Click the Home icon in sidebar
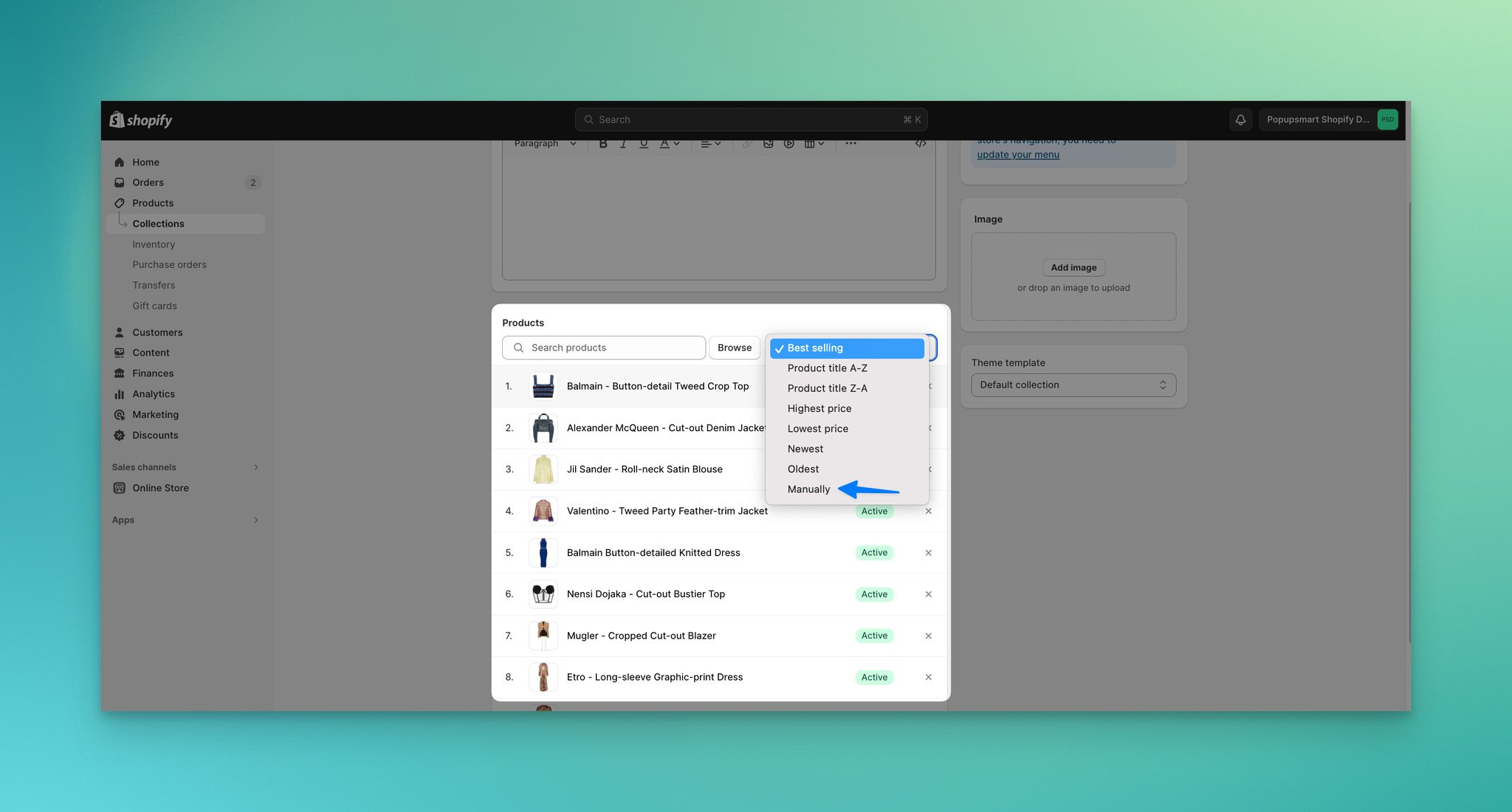 click(120, 162)
